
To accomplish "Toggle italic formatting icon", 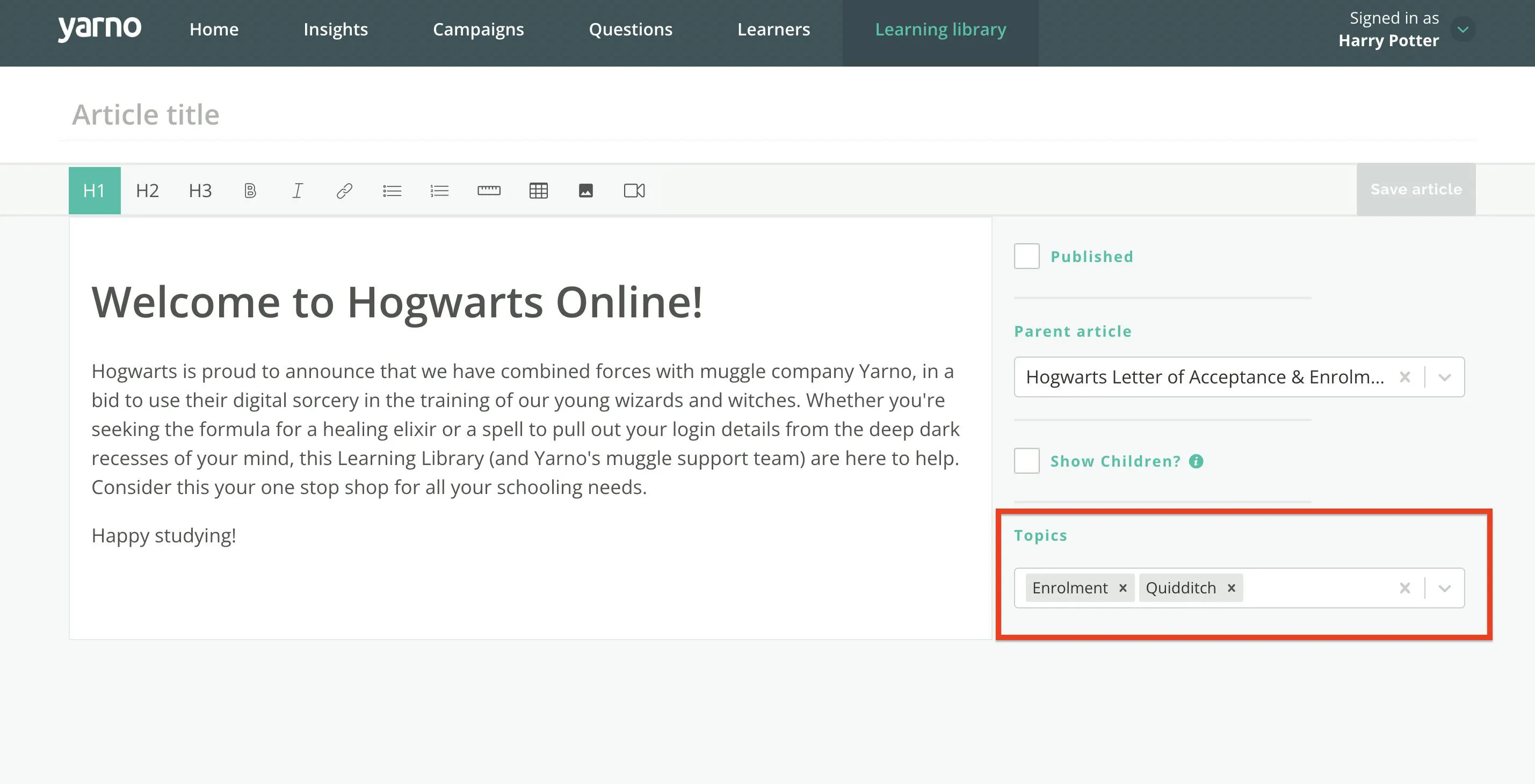I will [298, 191].
